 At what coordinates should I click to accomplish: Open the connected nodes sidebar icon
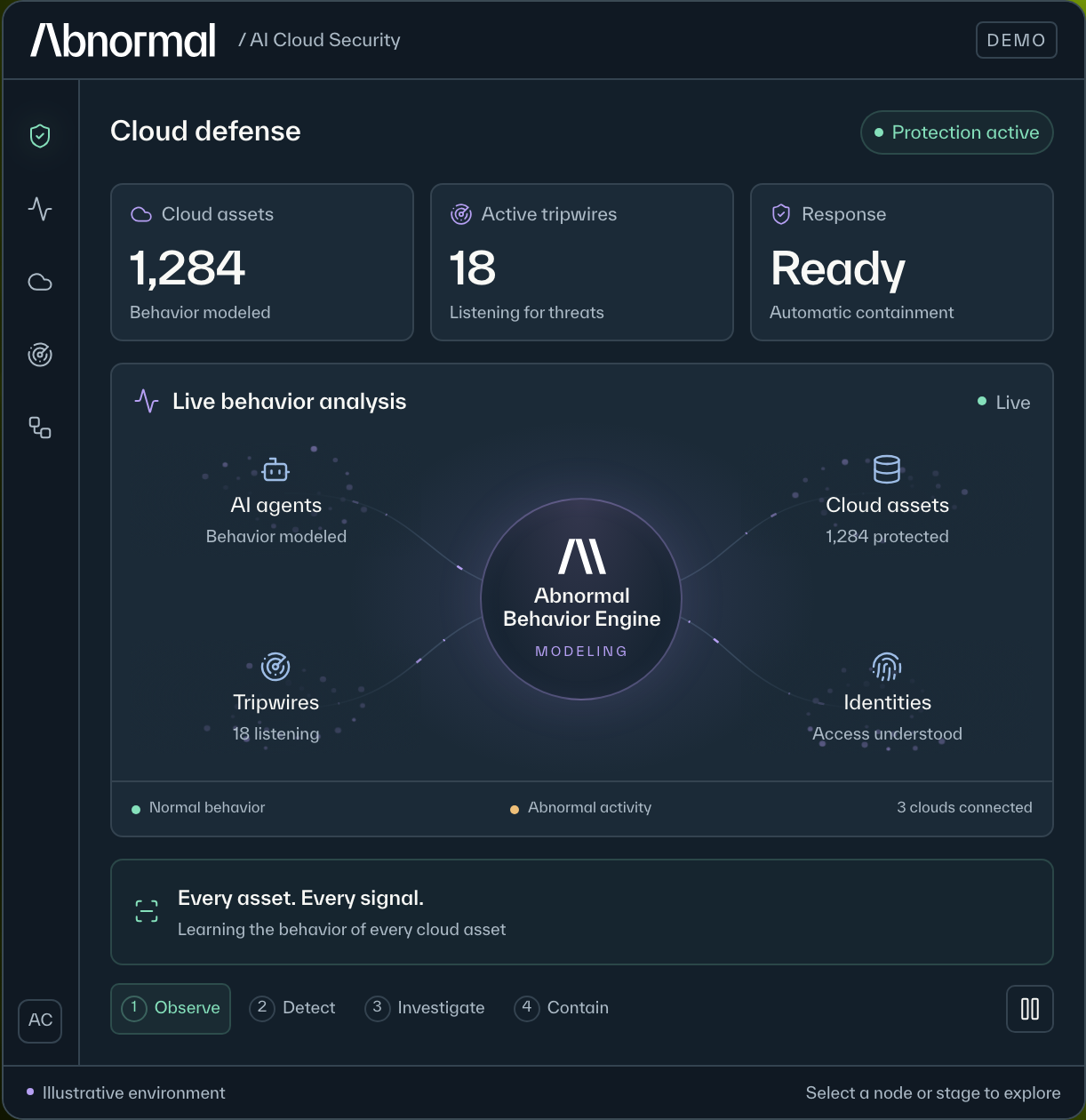[40, 428]
